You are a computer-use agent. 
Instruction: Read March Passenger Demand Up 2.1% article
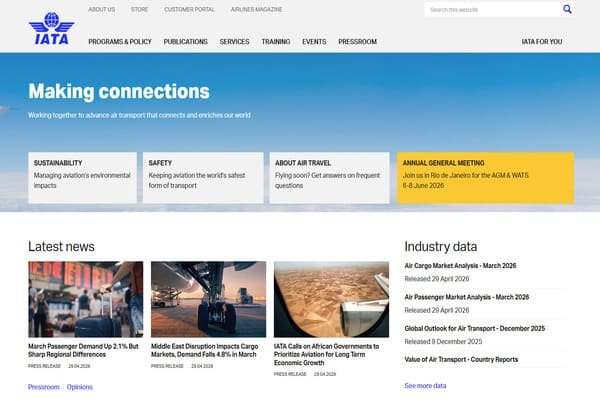point(83,350)
